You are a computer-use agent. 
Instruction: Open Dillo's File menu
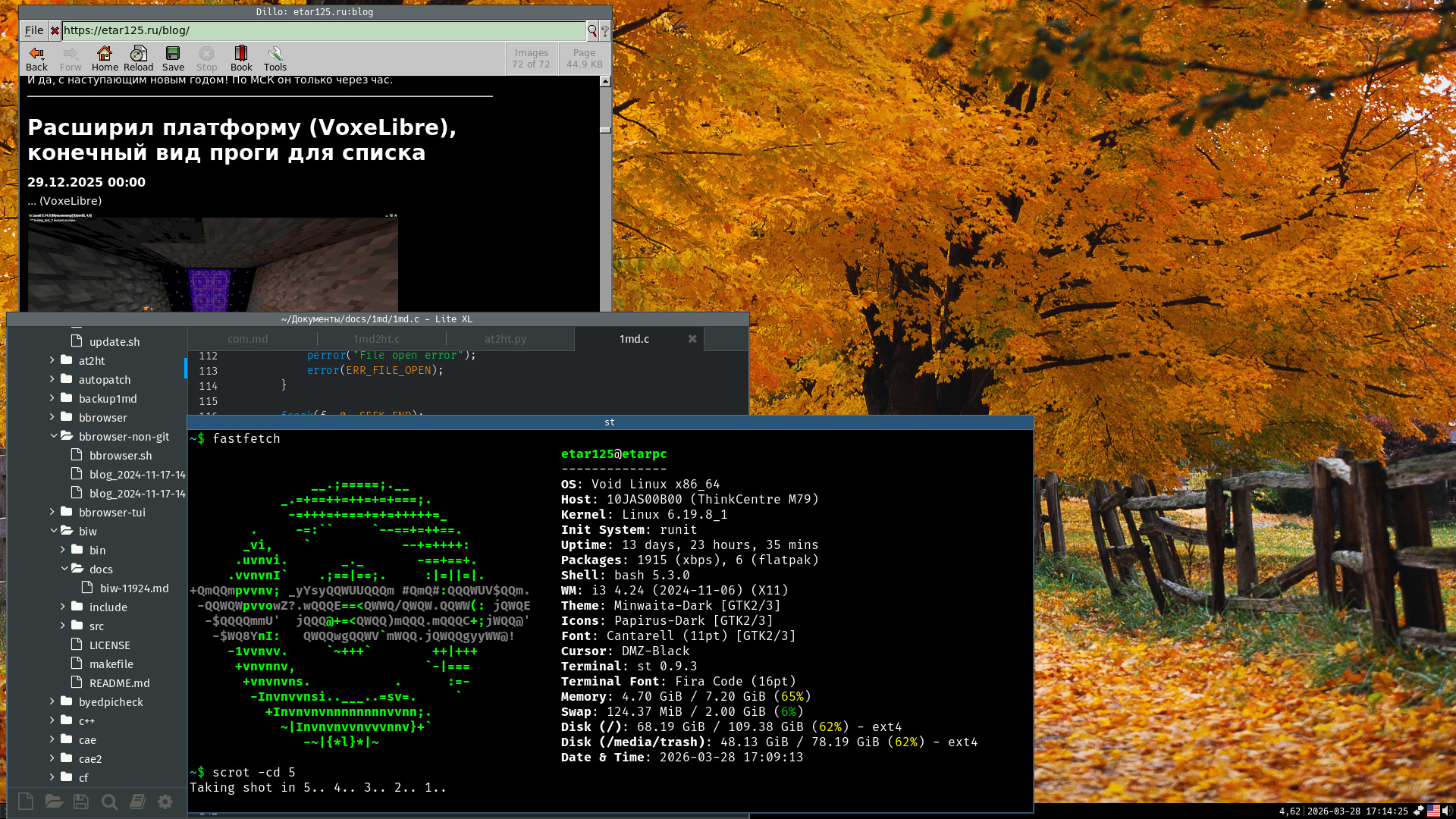(34, 30)
